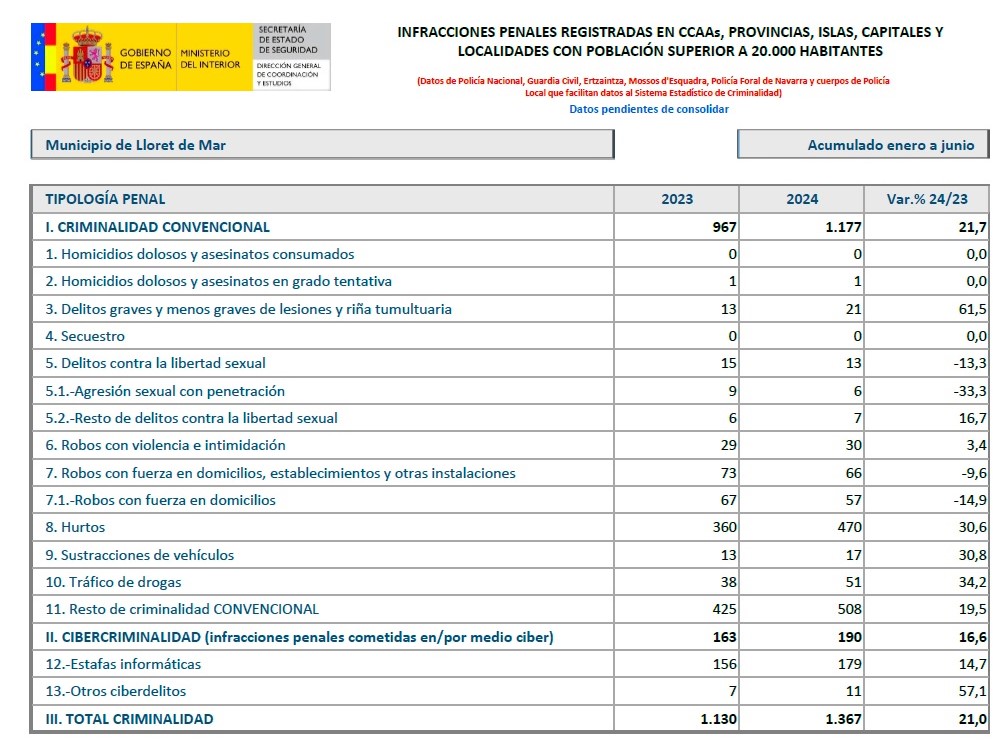Click the II. CIBERCRIMINALIDAD row label
The width and height of the screenshot is (993, 744).
tap(299, 637)
